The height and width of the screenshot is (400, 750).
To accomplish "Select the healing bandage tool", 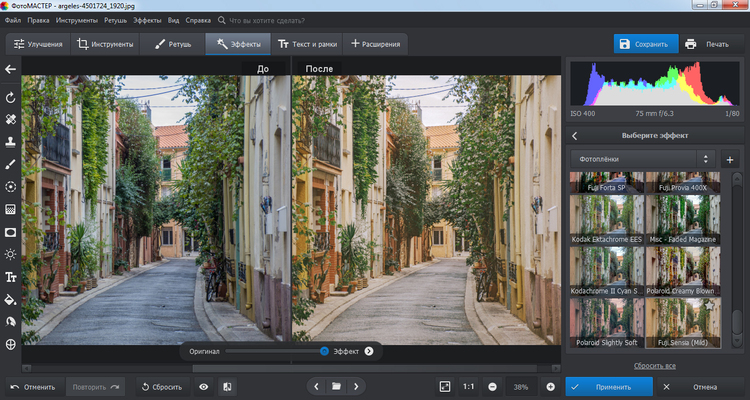I will (11, 119).
